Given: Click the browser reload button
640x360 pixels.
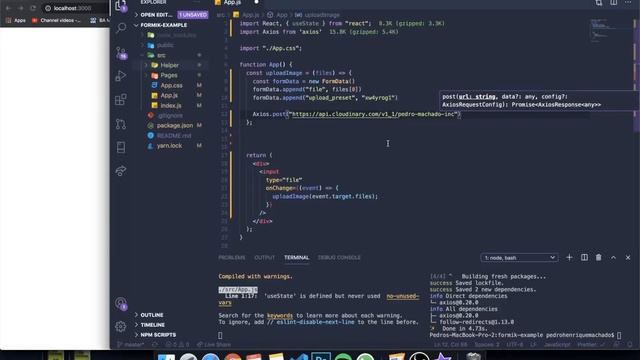Looking at the screenshot, I should tap(33, 8).
